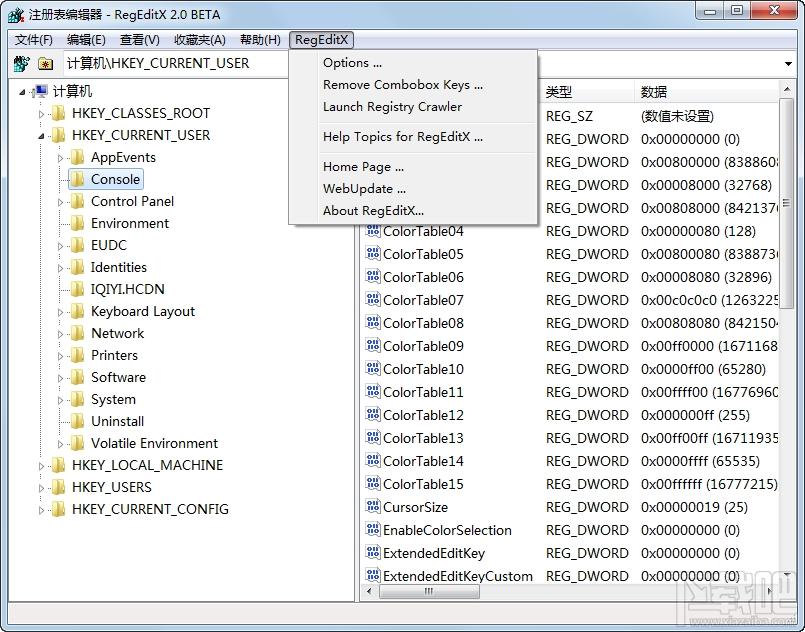The image size is (805, 632).
Task: Open Help Topics for RegEditX
Action: pyautogui.click(x=403, y=137)
